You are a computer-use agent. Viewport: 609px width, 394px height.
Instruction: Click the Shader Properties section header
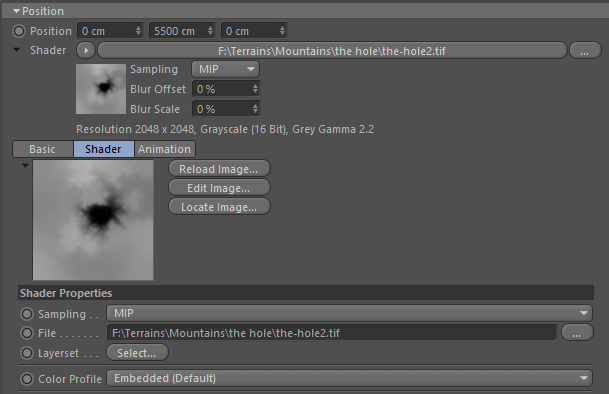[x=306, y=293]
